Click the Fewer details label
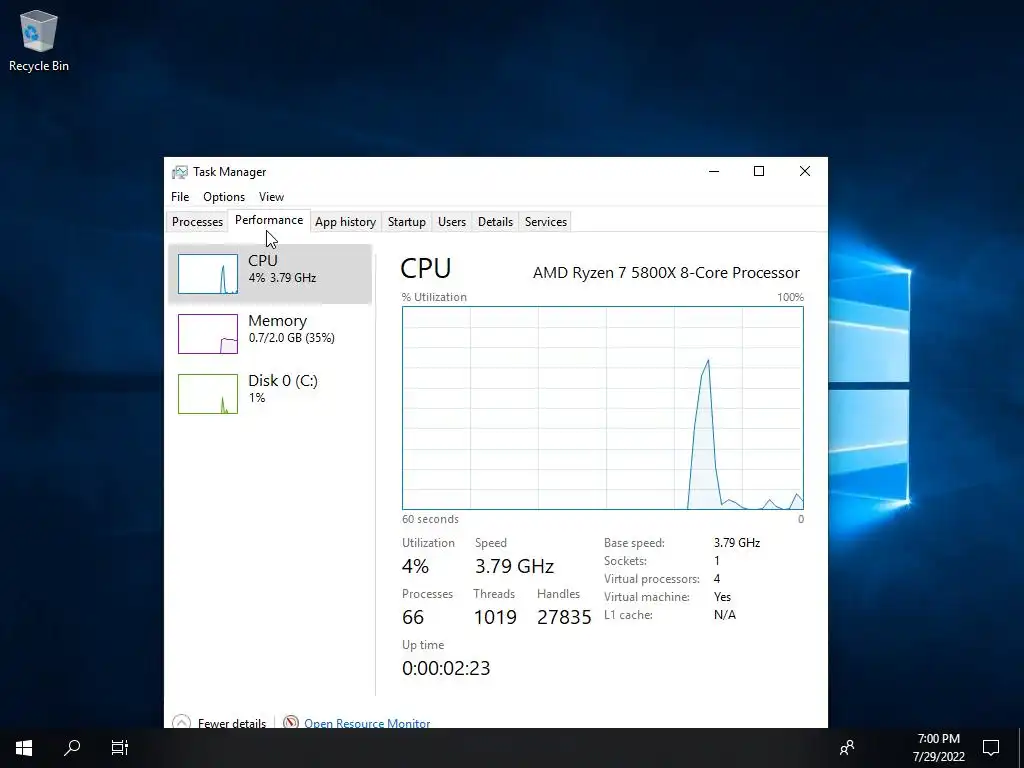 click(x=232, y=723)
